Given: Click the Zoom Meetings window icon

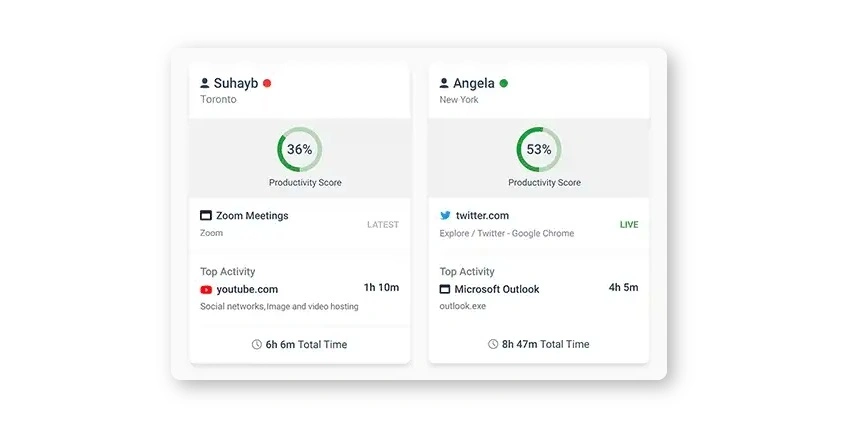Looking at the screenshot, I should [x=206, y=215].
